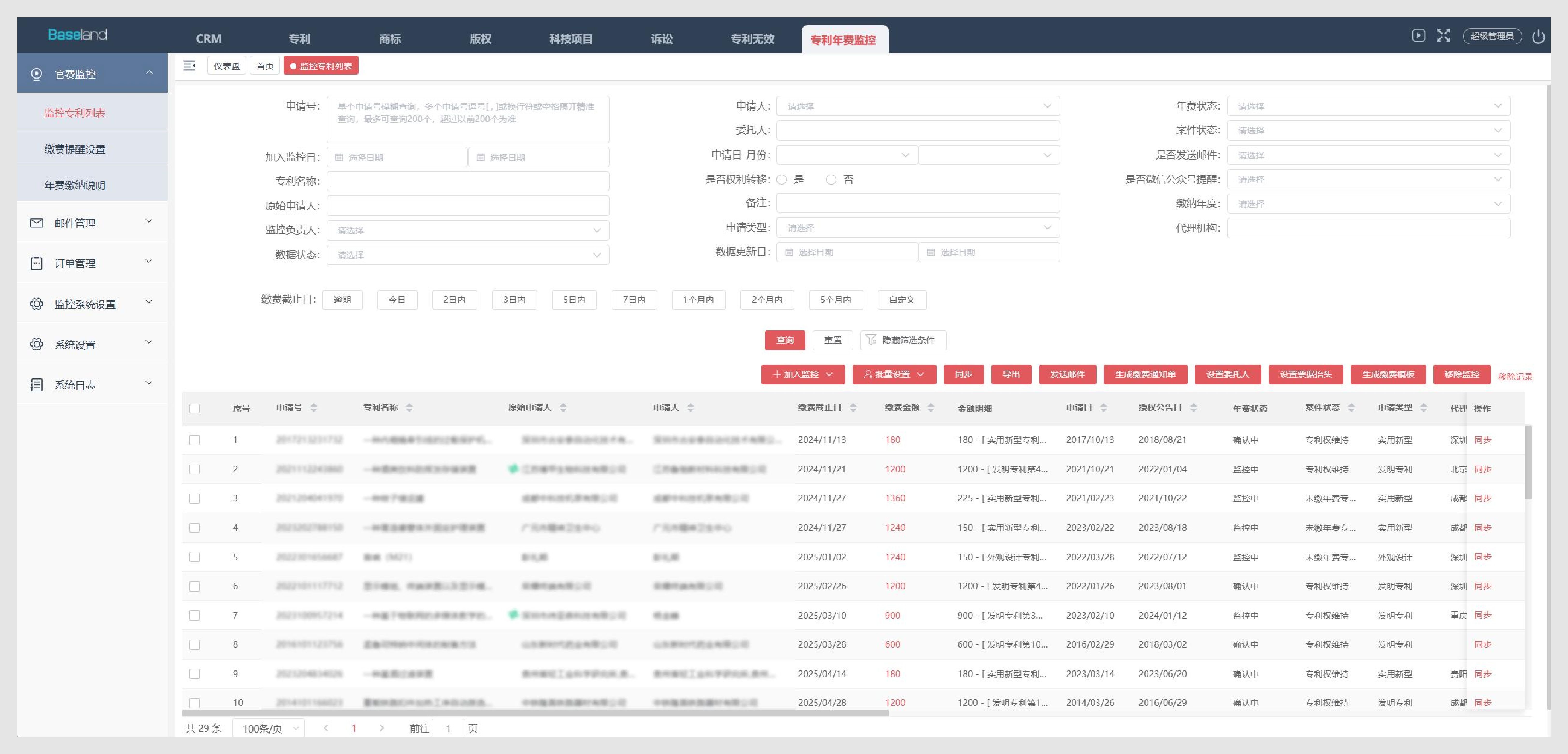The height and width of the screenshot is (754, 1568).
Task: Check the checkbox for row 5
Action: [195, 557]
